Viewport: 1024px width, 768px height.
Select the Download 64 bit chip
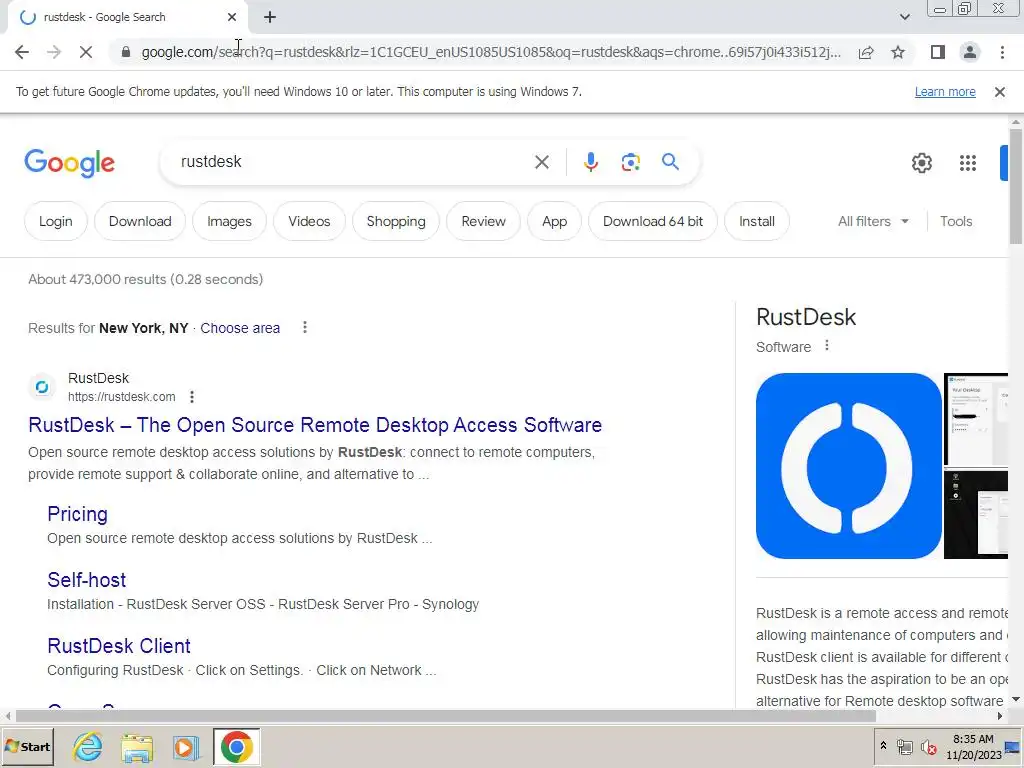653,221
